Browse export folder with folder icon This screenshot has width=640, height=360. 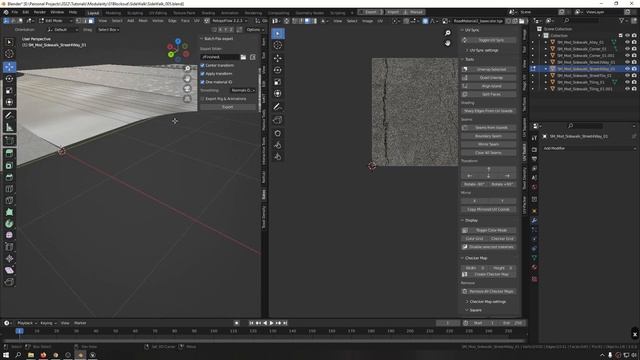[x=243, y=57]
